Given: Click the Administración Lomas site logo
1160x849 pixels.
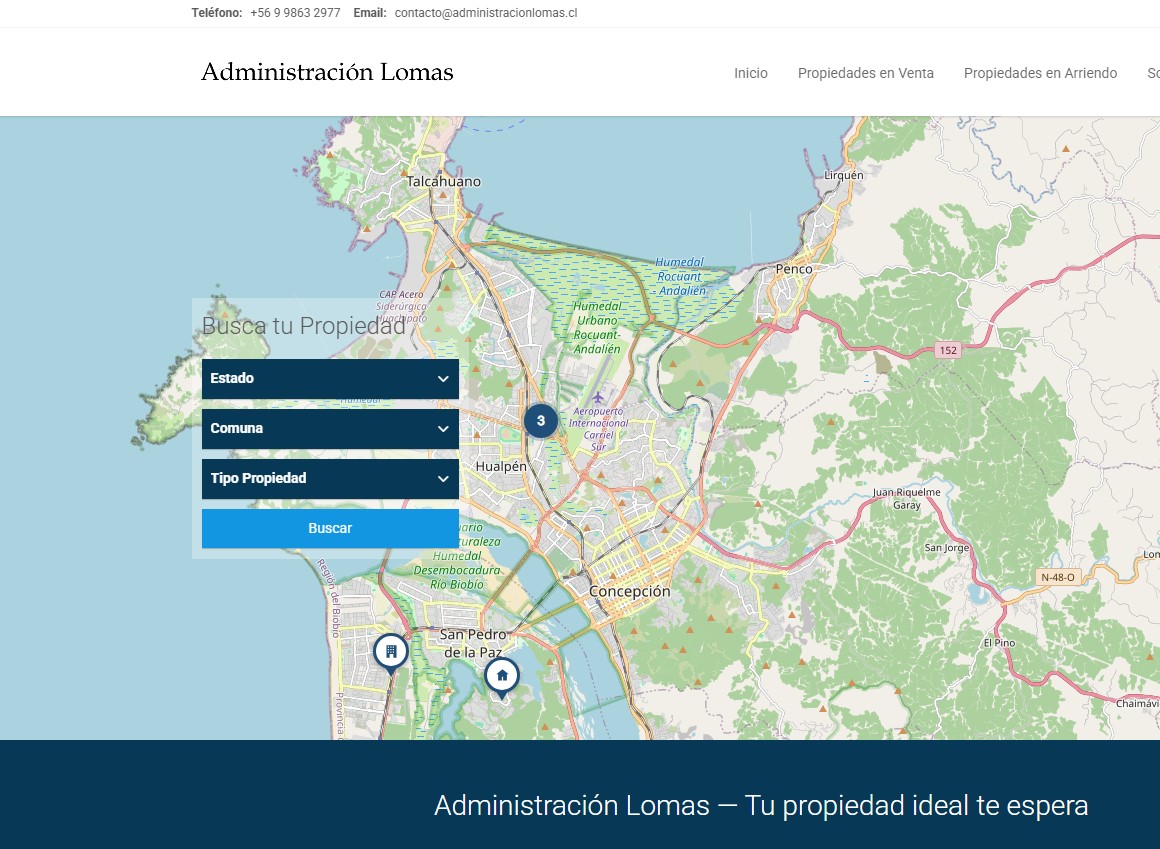Looking at the screenshot, I should [327, 72].
